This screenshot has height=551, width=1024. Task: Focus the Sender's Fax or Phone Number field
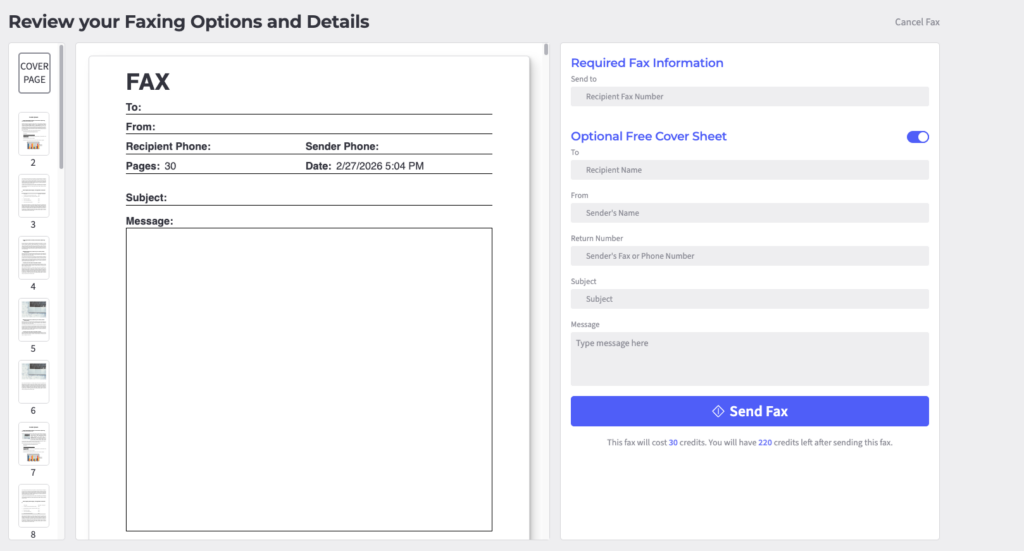point(750,256)
